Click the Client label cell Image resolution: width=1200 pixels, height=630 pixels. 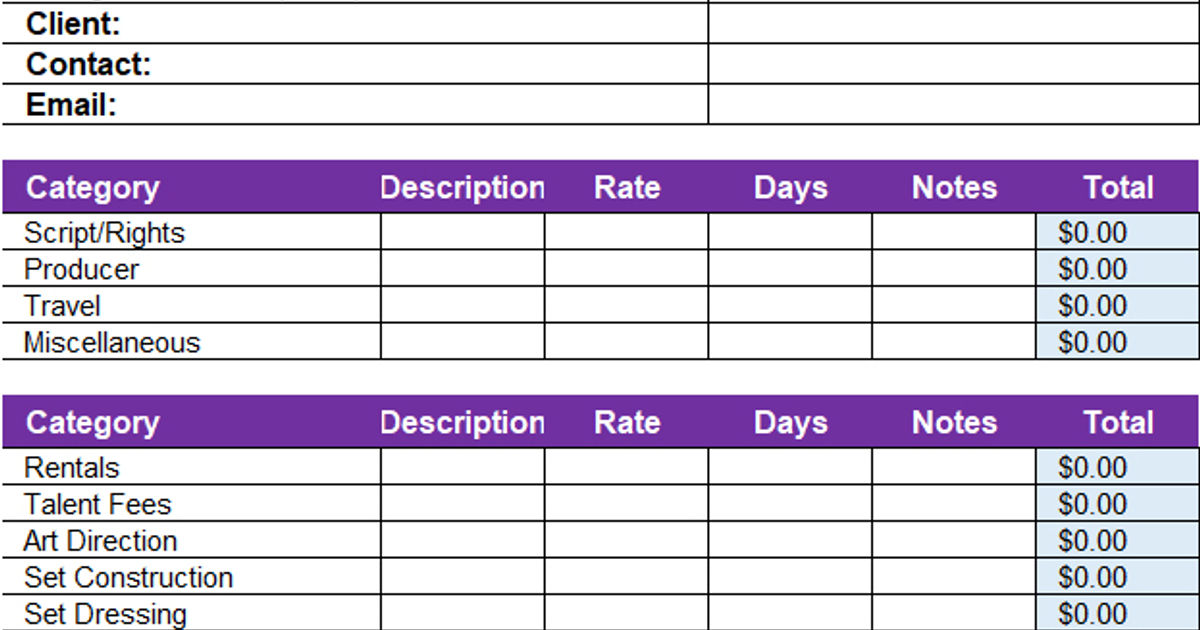(73, 23)
